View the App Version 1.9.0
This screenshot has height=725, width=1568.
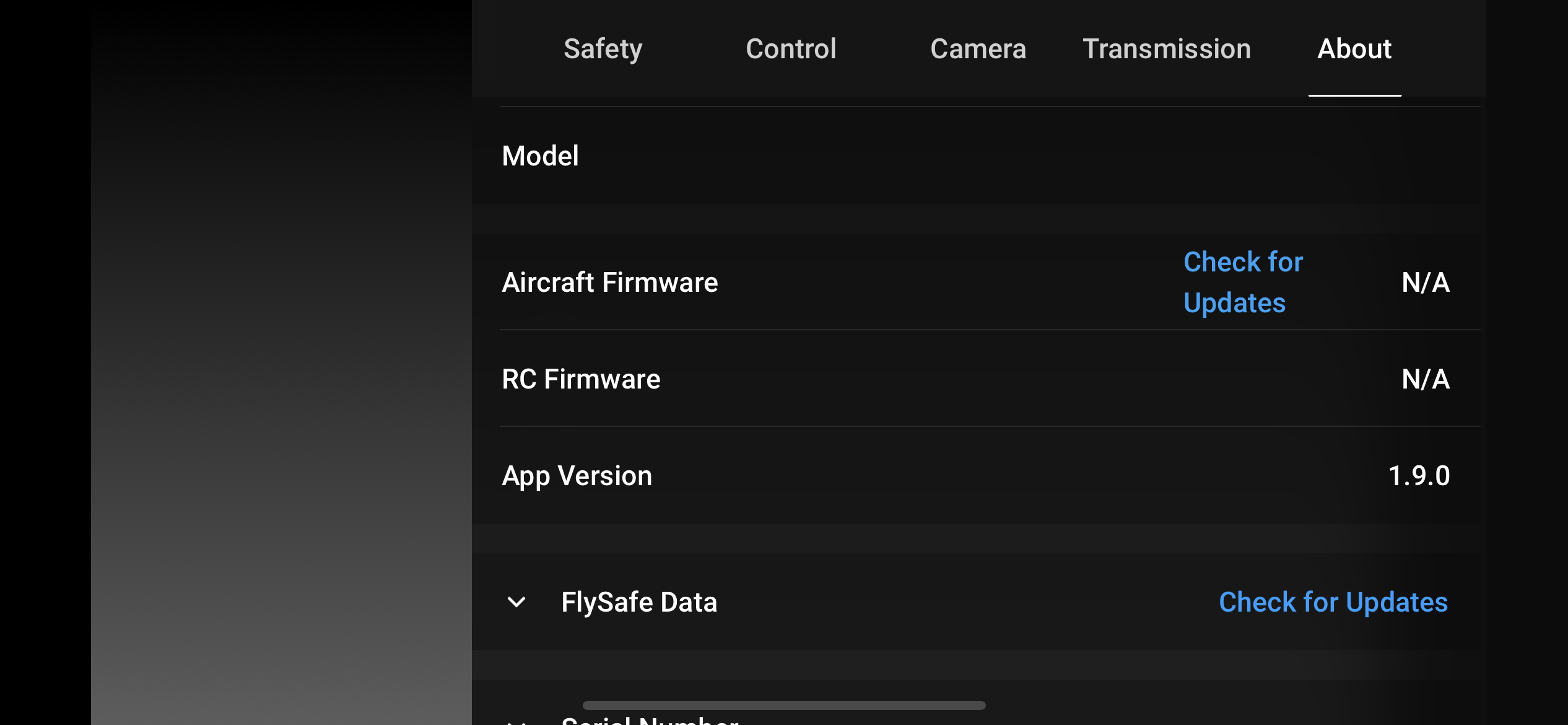(1417, 475)
